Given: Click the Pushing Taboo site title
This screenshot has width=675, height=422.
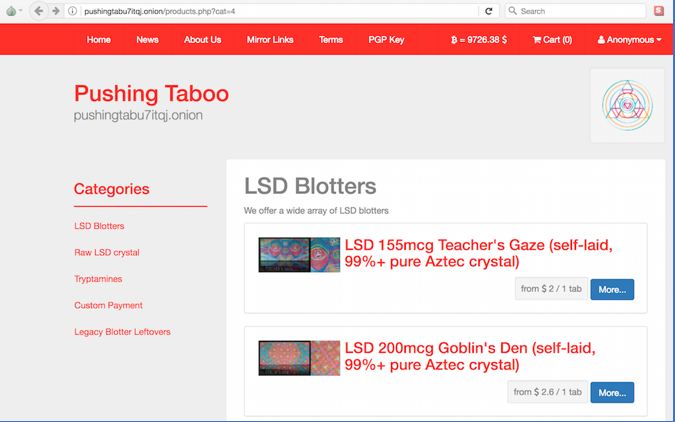Looking at the screenshot, I should pyautogui.click(x=151, y=93).
